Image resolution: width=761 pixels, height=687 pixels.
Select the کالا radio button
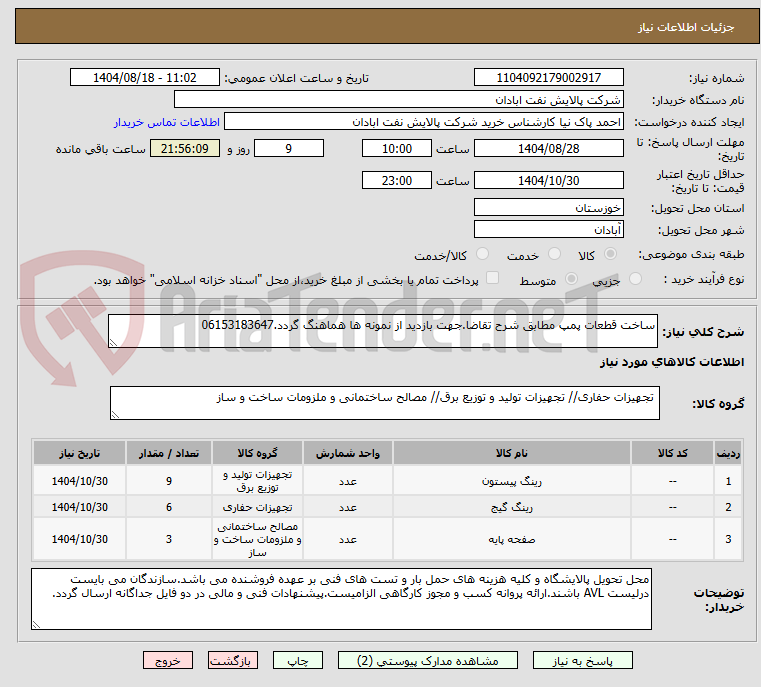coord(610,254)
